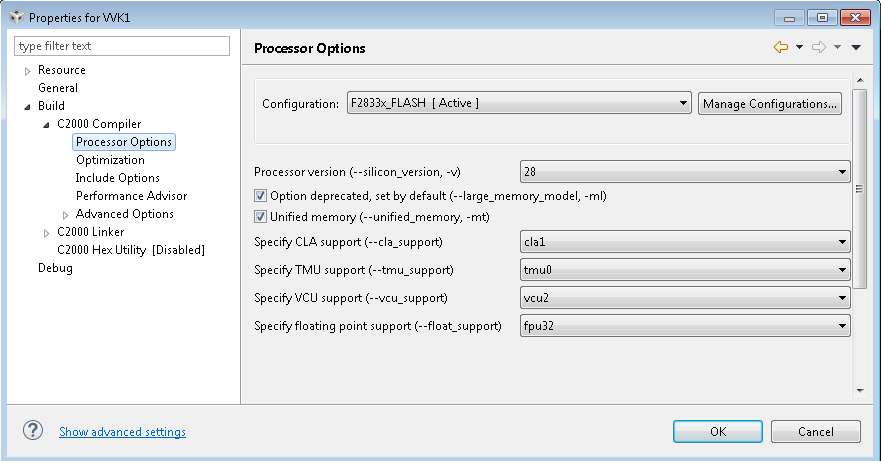Open the view menu triangle icon
Screen dimensions: 881x461
pyautogui.click(x=855, y=48)
